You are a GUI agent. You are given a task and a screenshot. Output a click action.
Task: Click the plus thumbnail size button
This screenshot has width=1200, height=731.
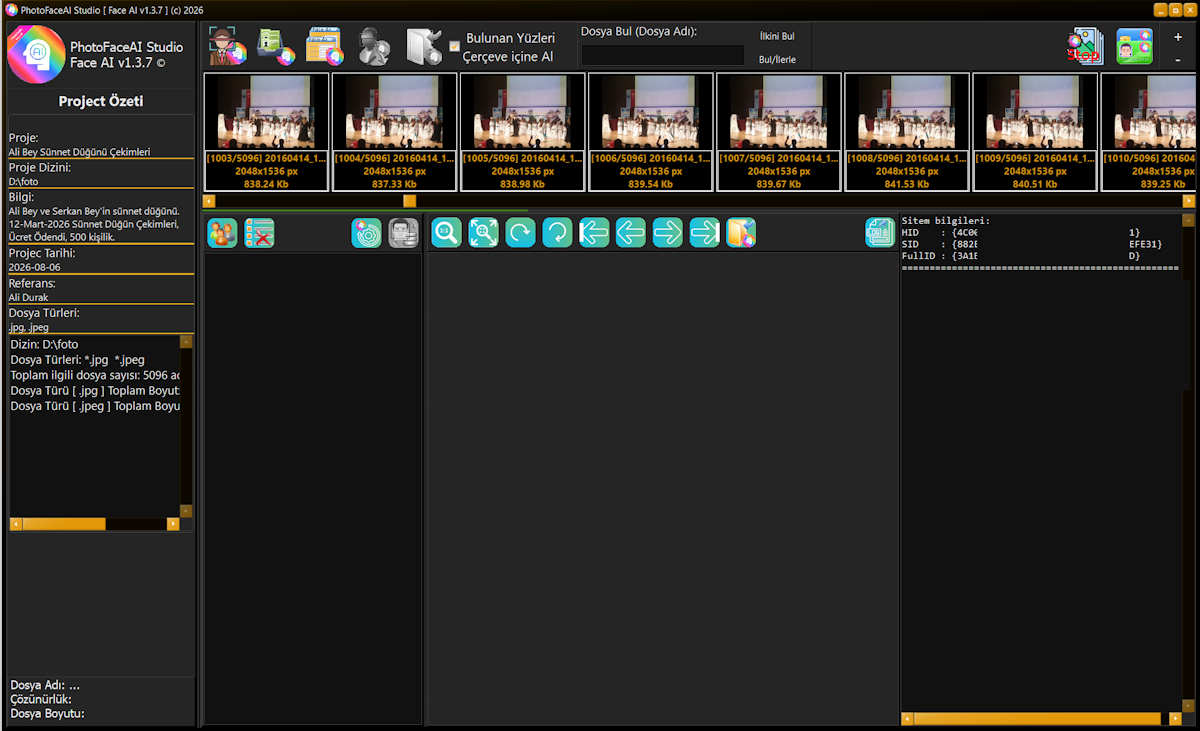point(1178,37)
